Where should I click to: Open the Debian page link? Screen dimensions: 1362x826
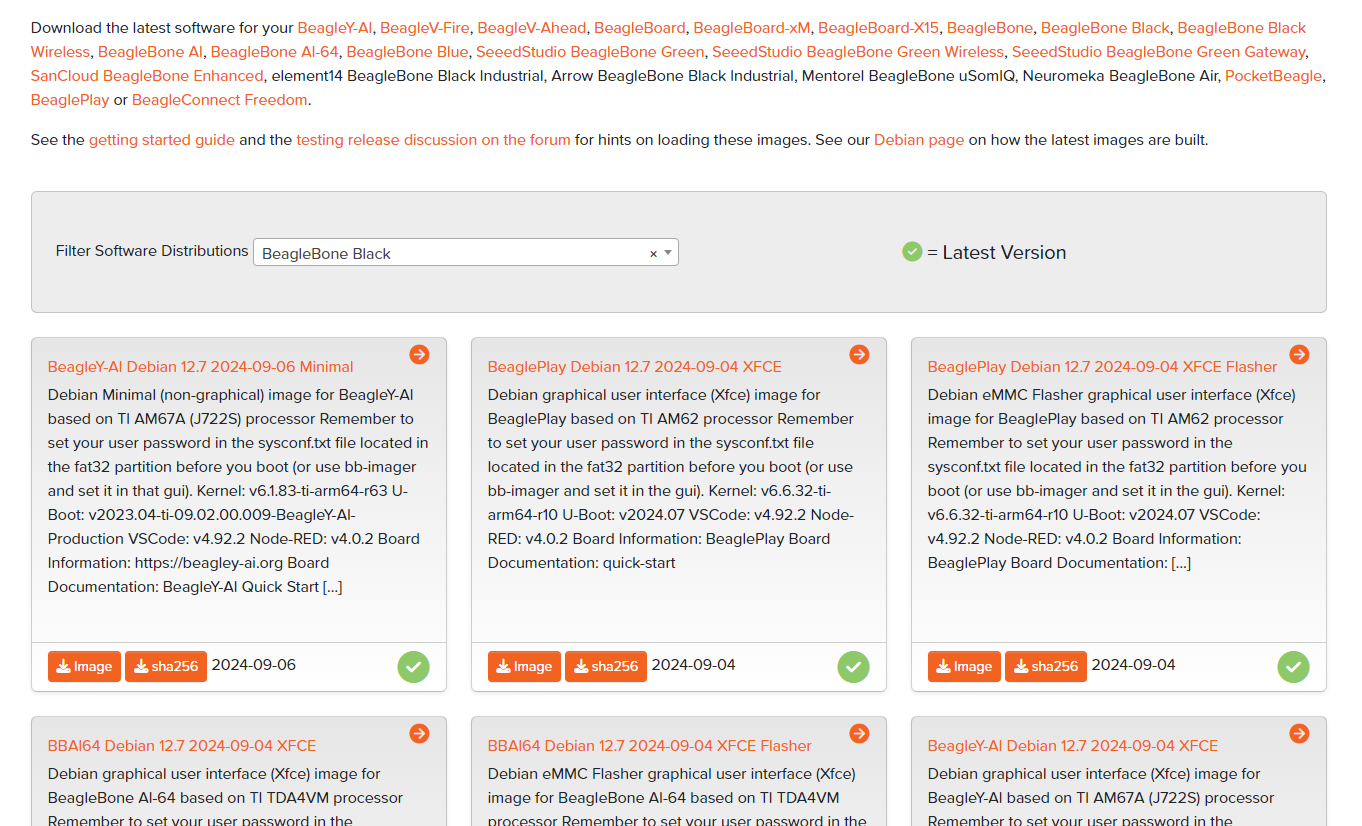(x=919, y=140)
